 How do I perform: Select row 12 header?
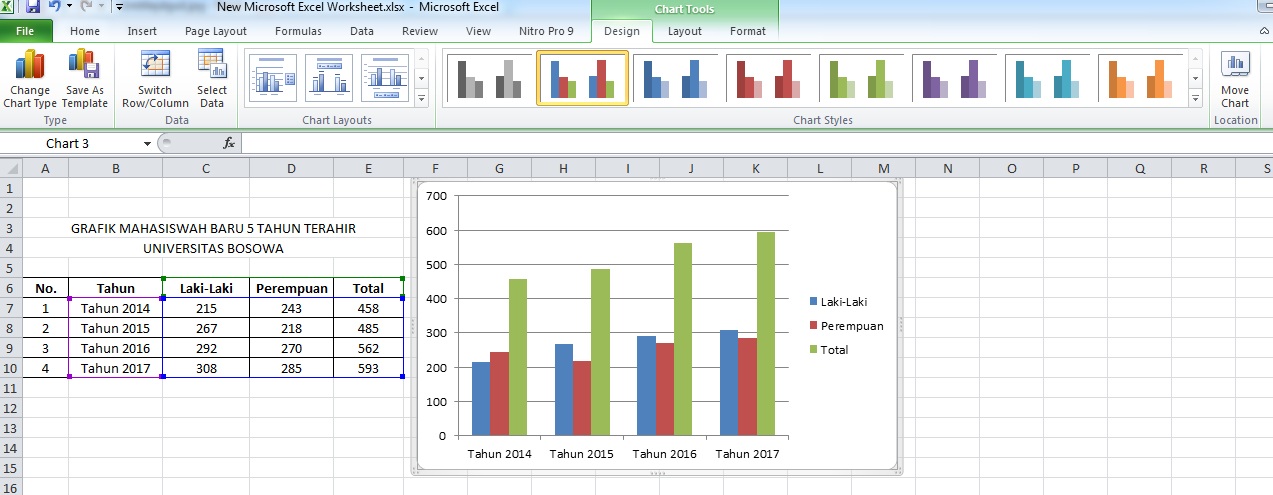(x=10, y=408)
